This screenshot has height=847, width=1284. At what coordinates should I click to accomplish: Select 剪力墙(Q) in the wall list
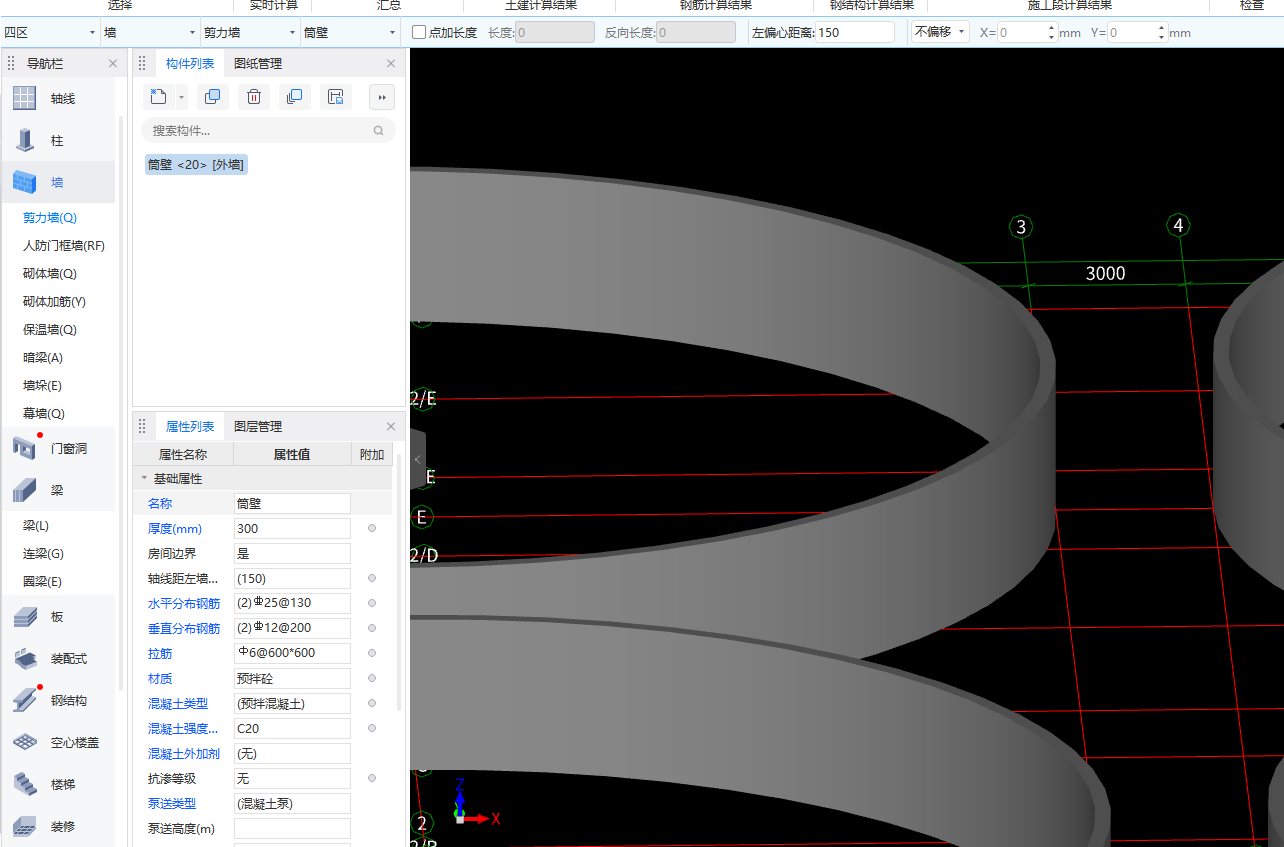tap(50, 218)
